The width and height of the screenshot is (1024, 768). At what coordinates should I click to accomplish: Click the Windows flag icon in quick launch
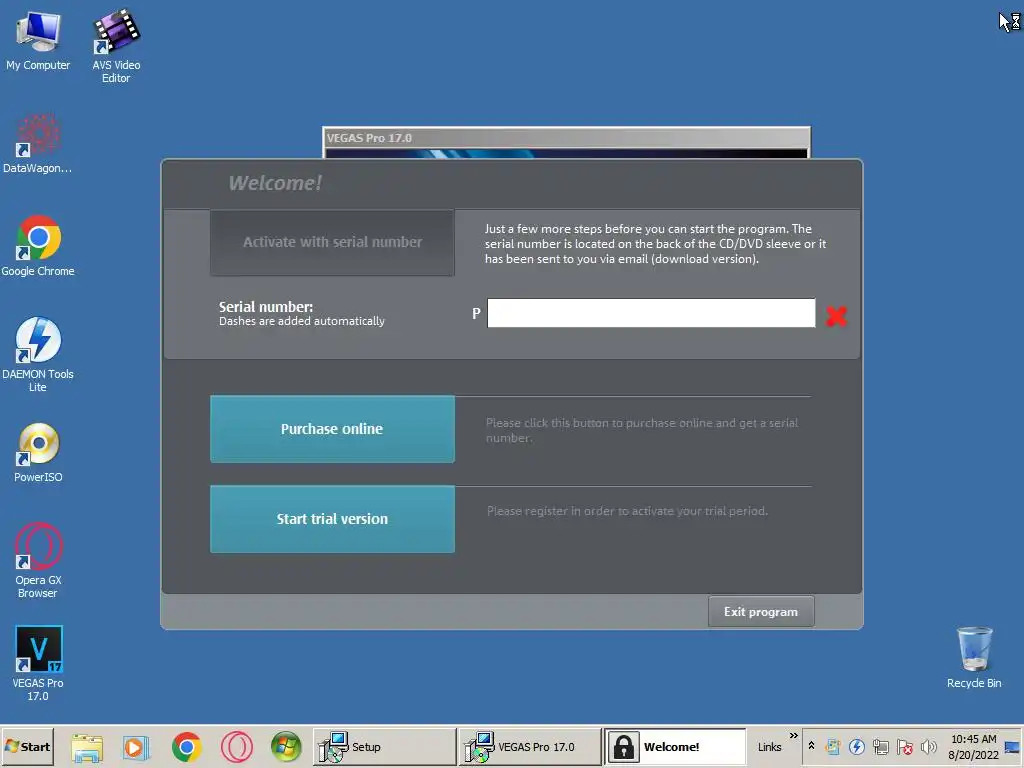click(286, 747)
